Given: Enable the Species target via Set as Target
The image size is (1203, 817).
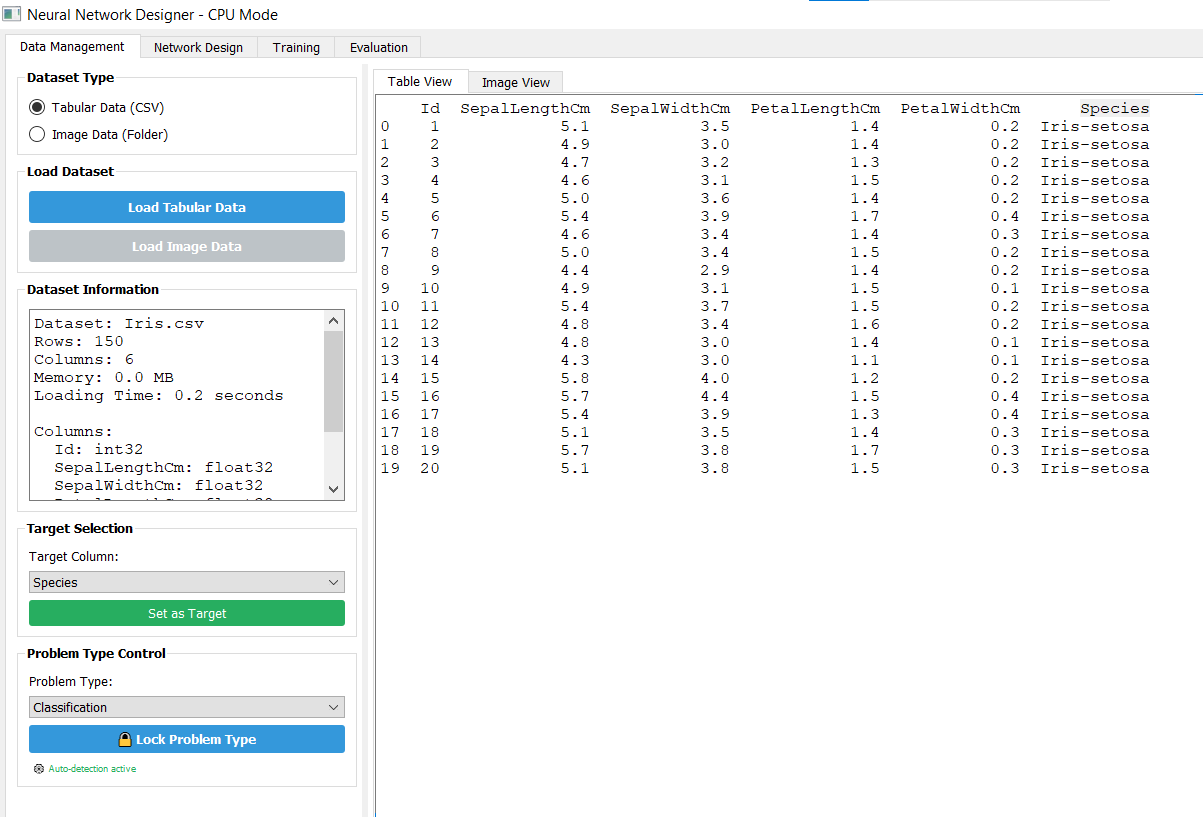Looking at the screenshot, I should pyautogui.click(x=186, y=612).
